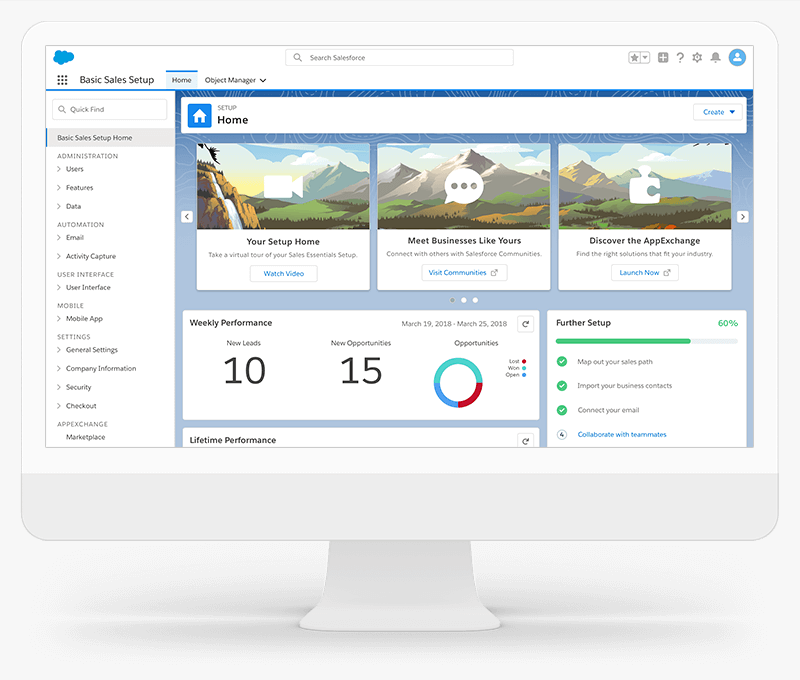The image size is (800, 680).
Task: Click the chat bubble card image
Action: click(464, 186)
